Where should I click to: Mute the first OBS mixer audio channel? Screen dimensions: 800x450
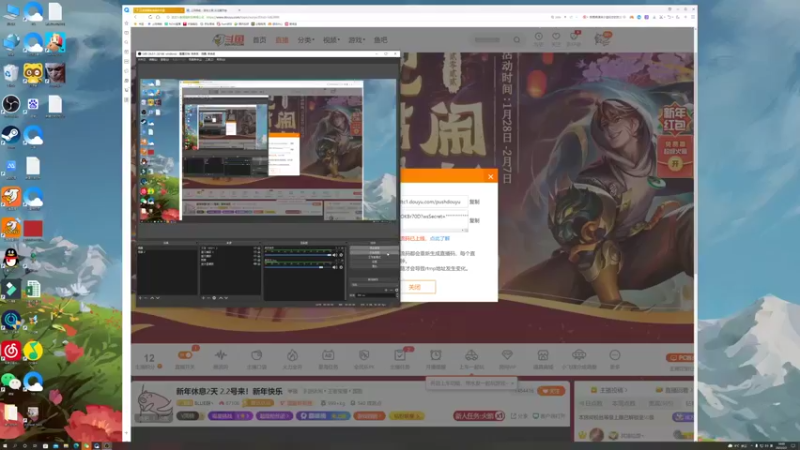tap(335, 255)
